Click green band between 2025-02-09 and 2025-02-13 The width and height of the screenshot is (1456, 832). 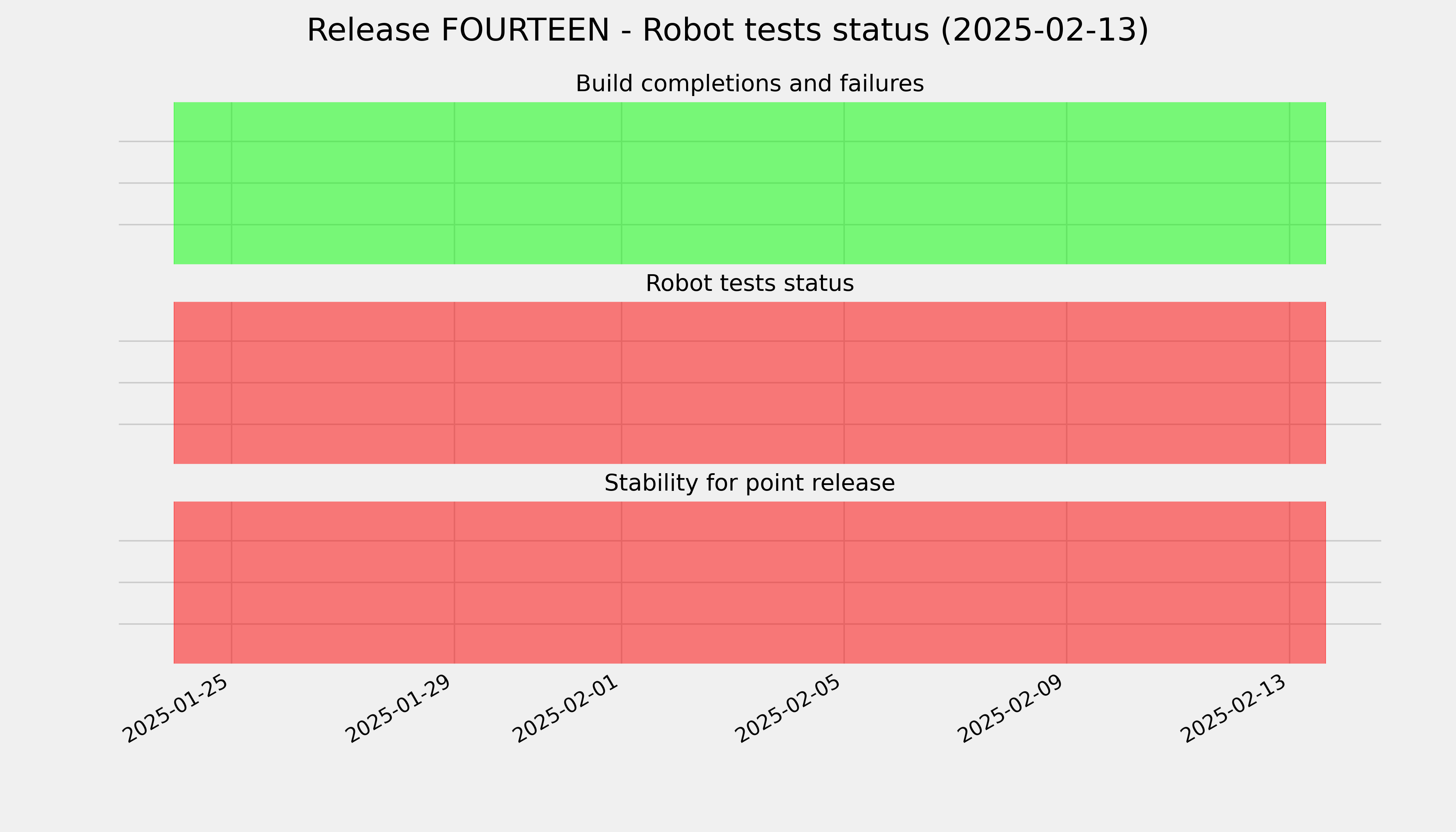[x=1178, y=183]
